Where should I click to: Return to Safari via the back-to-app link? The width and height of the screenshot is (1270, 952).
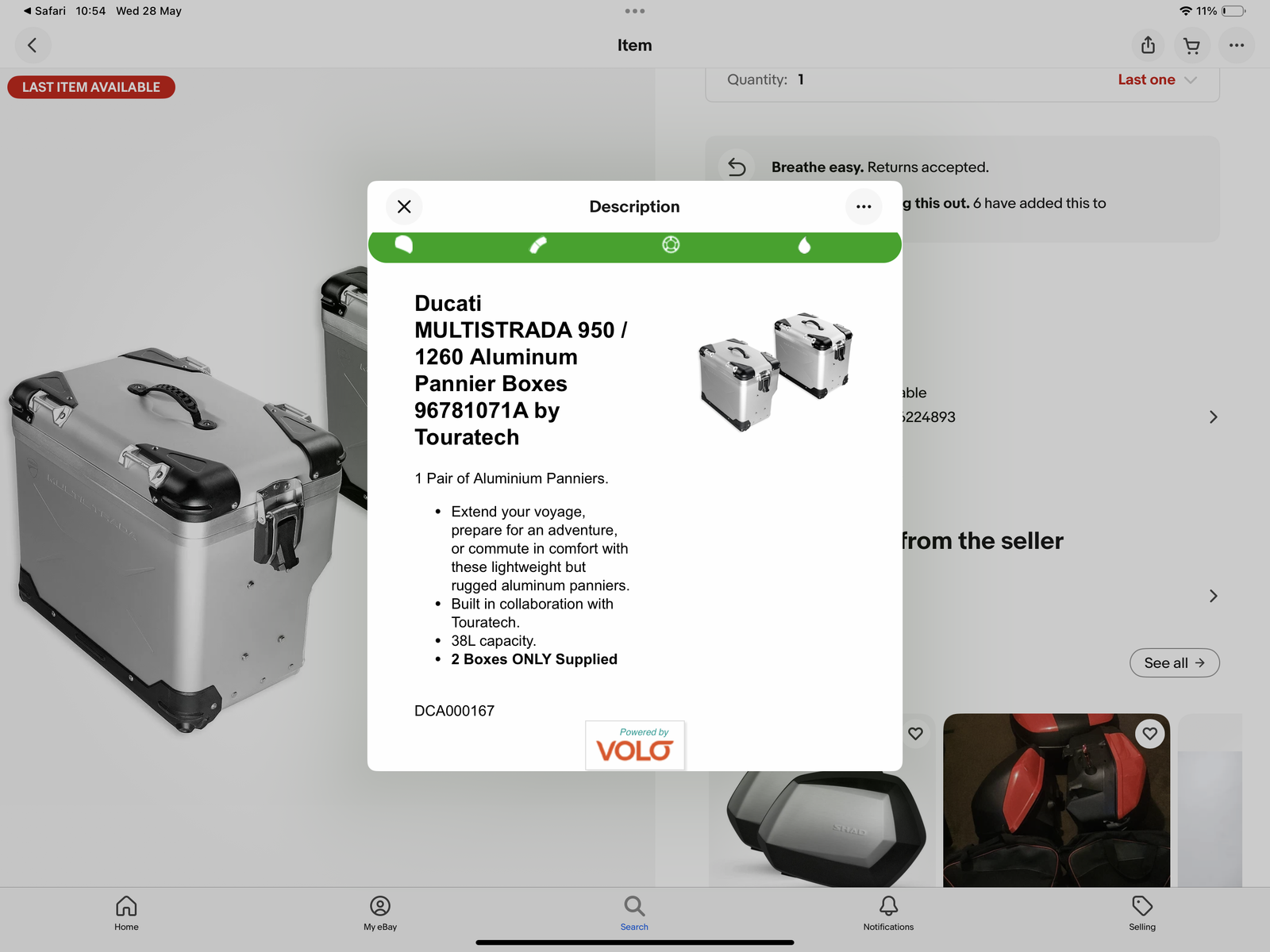pyautogui.click(x=45, y=11)
